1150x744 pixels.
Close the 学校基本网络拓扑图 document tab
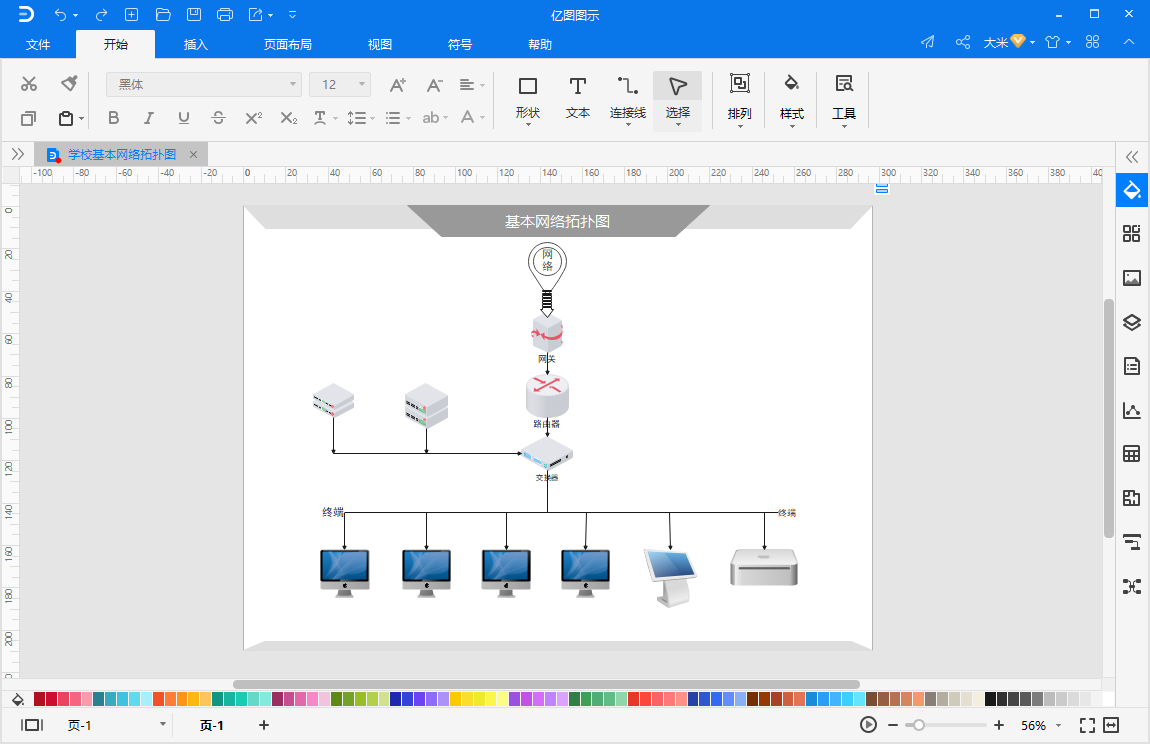(x=194, y=154)
